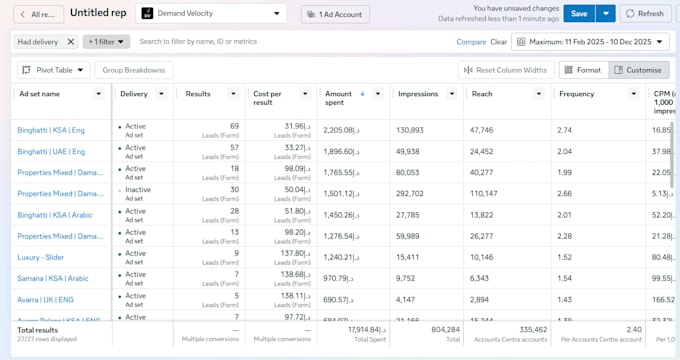Open Amount spent column menu arrow
The height and width of the screenshot is (360, 680).
tap(378, 94)
